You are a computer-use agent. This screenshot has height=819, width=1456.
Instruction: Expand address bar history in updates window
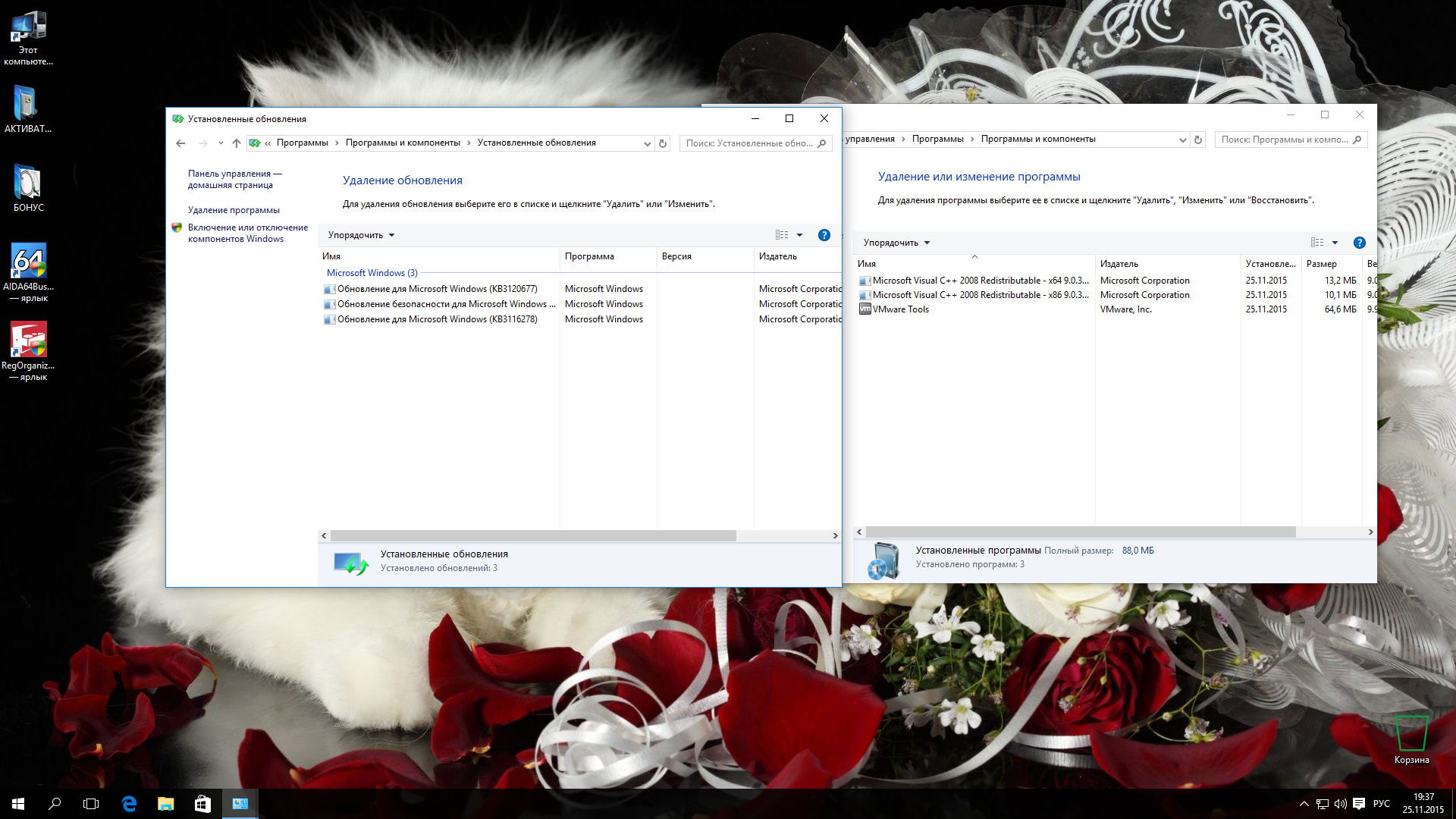647,143
